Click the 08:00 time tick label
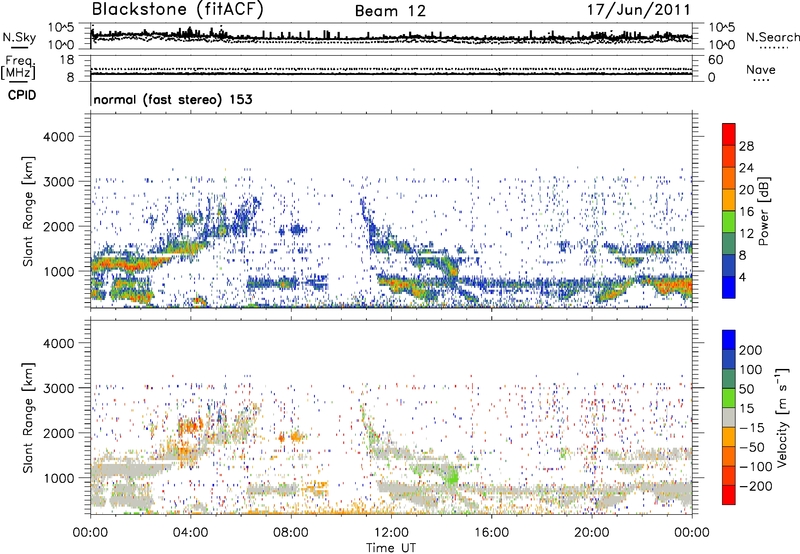 pos(291,533)
